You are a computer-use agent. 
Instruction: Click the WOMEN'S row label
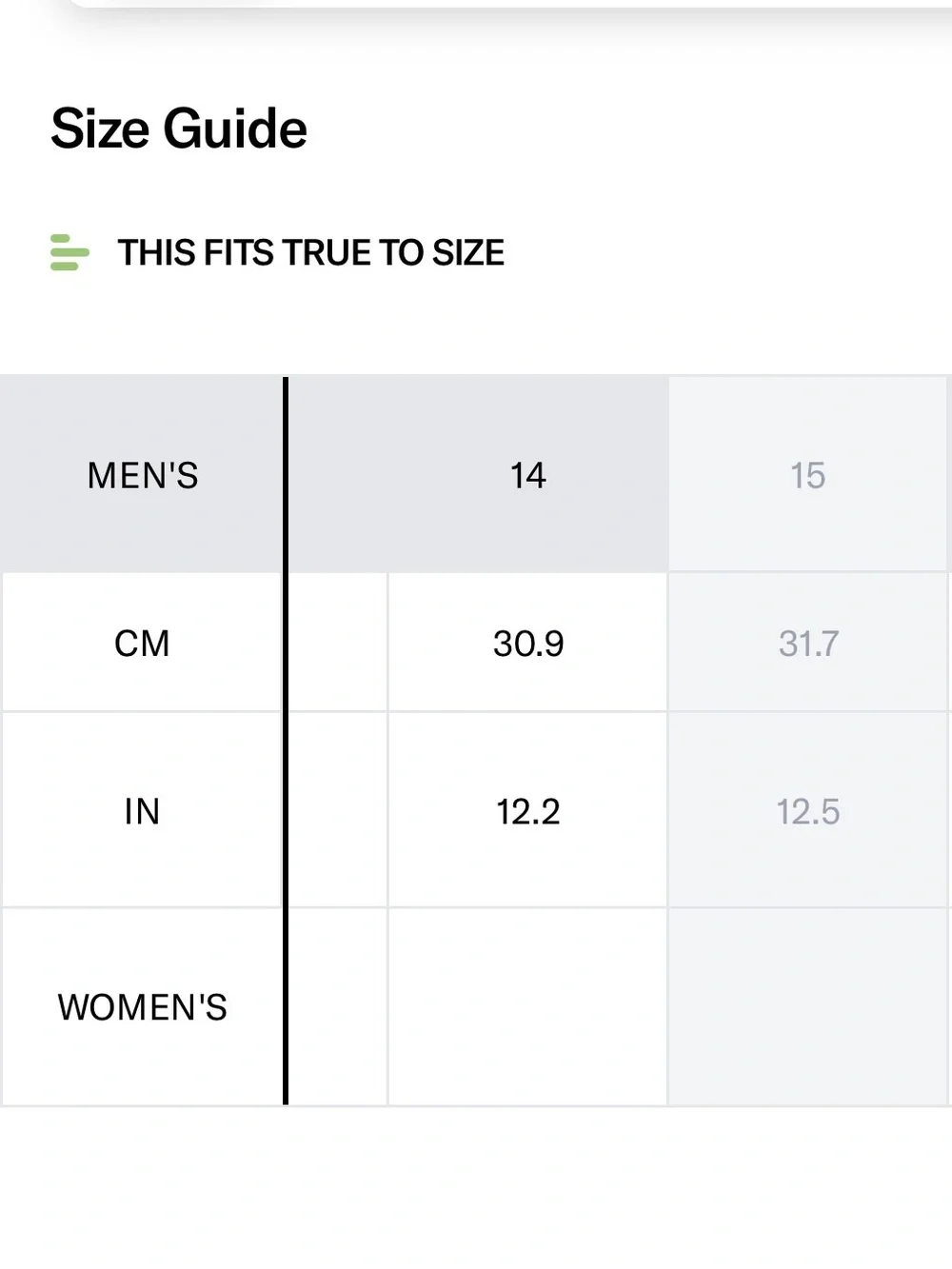pos(143,1007)
